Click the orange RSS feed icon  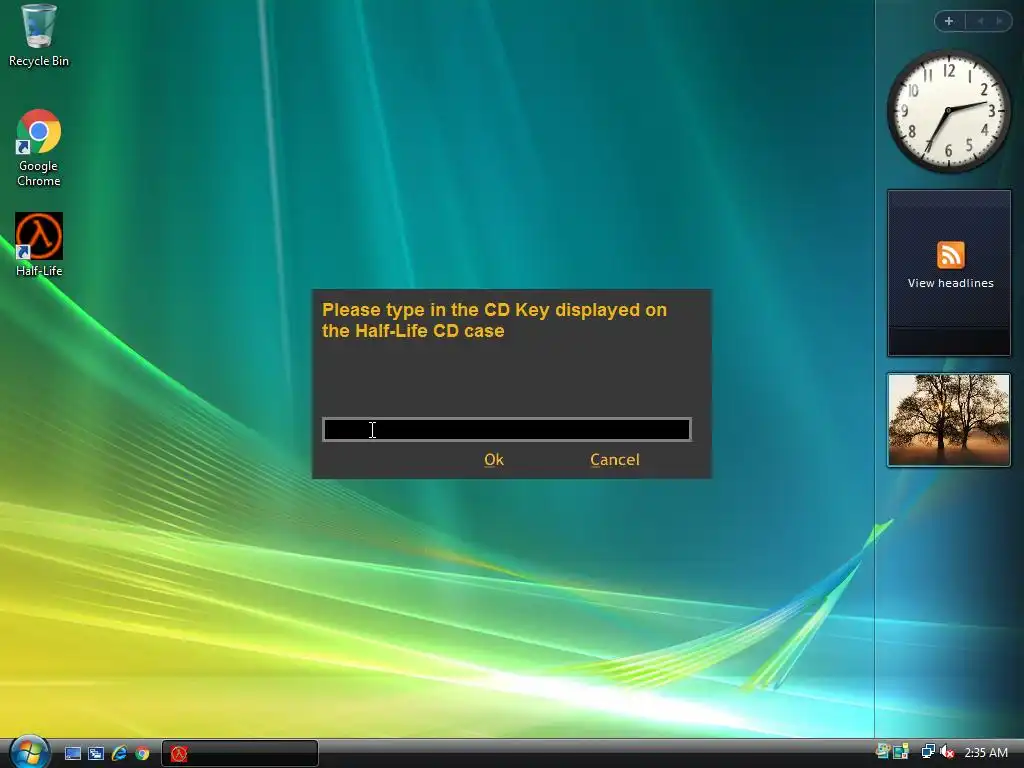tap(950, 255)
